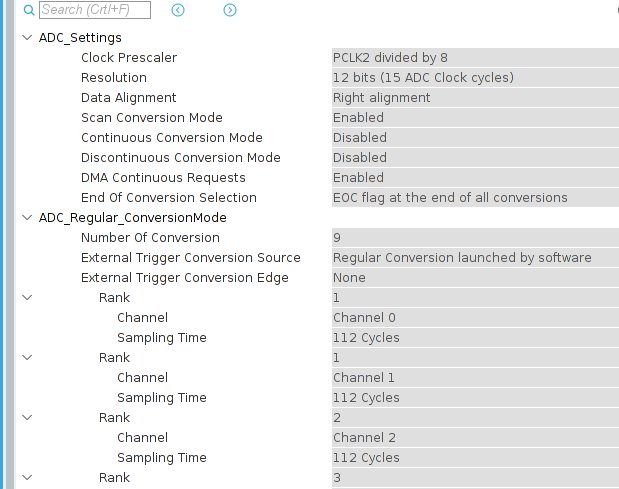This screenshot has width=619, height=489.
Task: Change the Data Alignment Right alignment value
Action: [x=475, y=98]
